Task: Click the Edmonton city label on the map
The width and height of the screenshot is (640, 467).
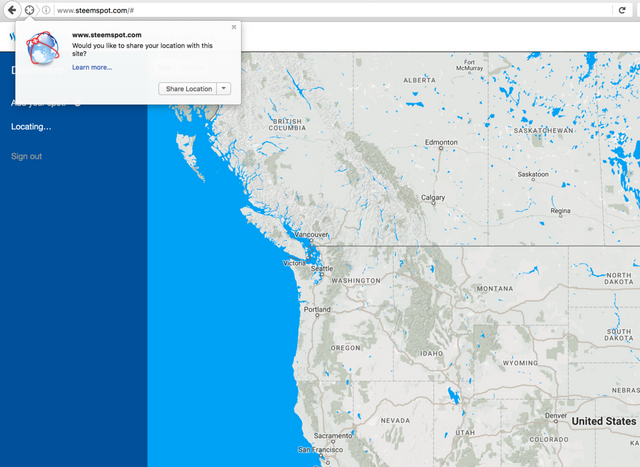Action: click(441, 142)
